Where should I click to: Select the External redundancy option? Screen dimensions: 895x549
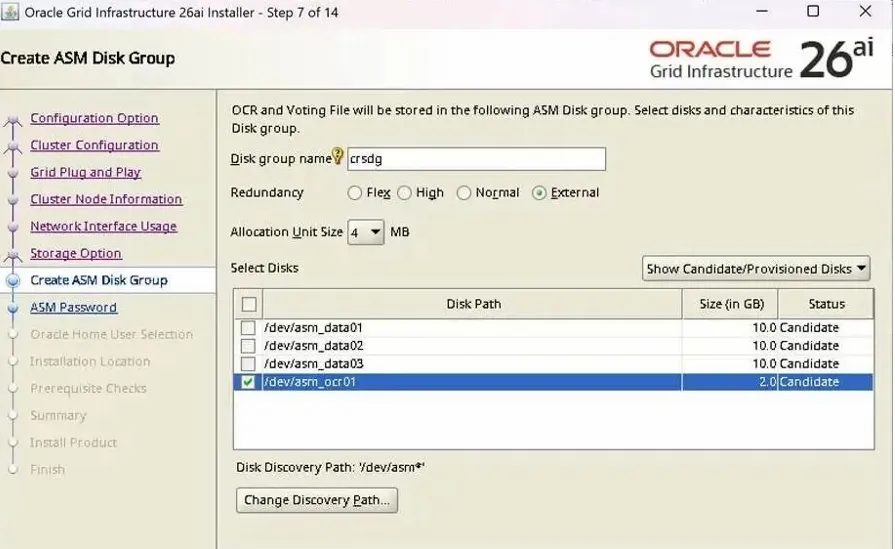tap(539, 193)
